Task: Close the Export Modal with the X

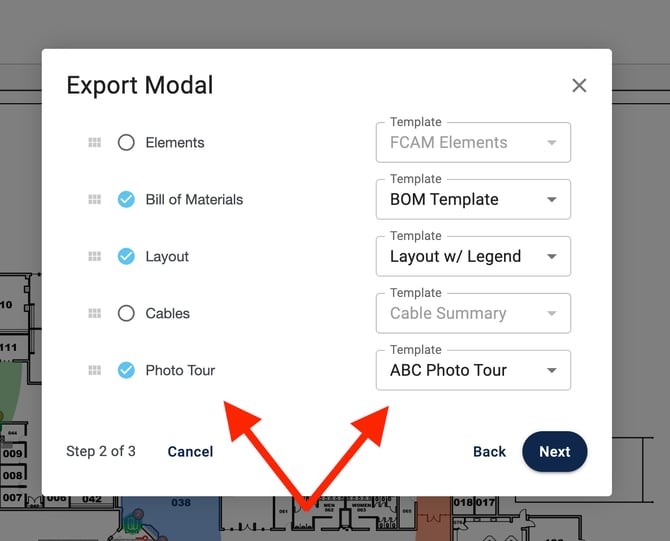Action: coord(579,86)
